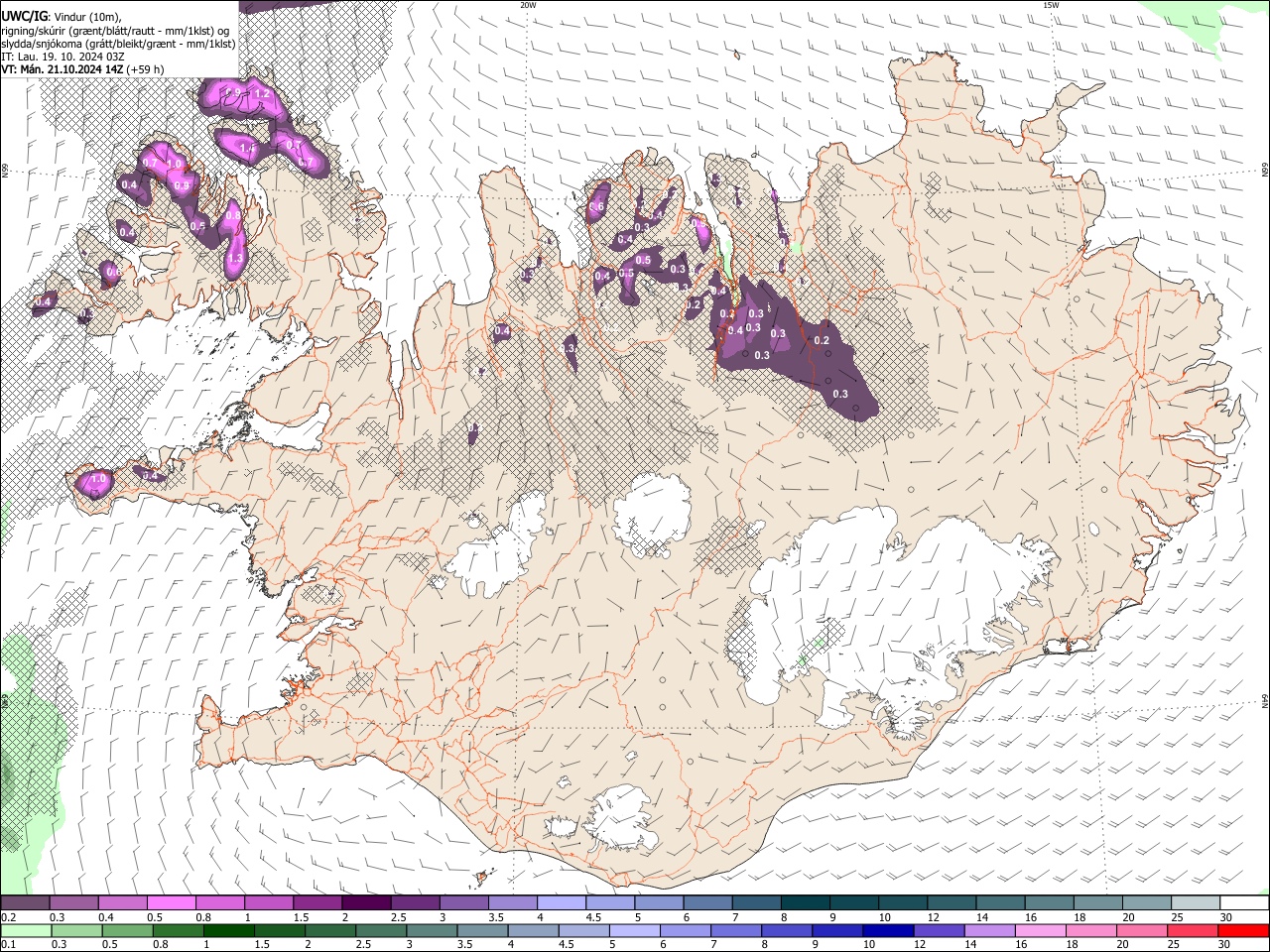Click the '64N' latitude label on the right edge

tap(1265, 701)
